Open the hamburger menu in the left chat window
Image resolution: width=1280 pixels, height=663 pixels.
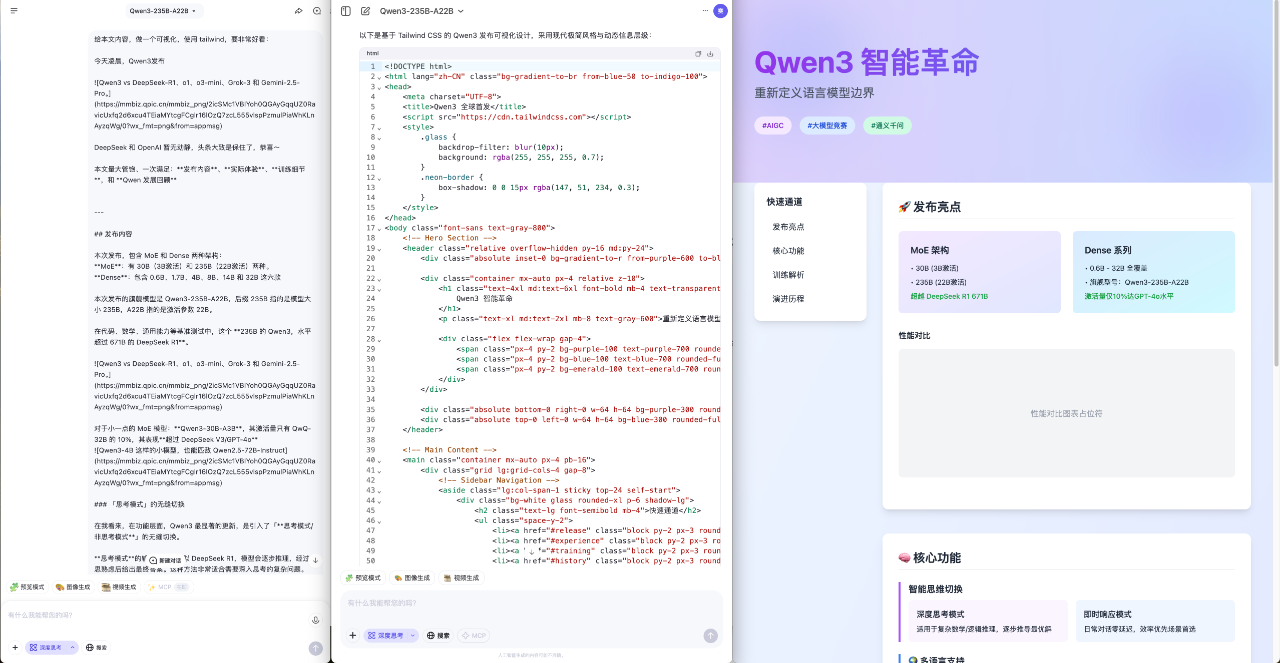pos(14,10)
